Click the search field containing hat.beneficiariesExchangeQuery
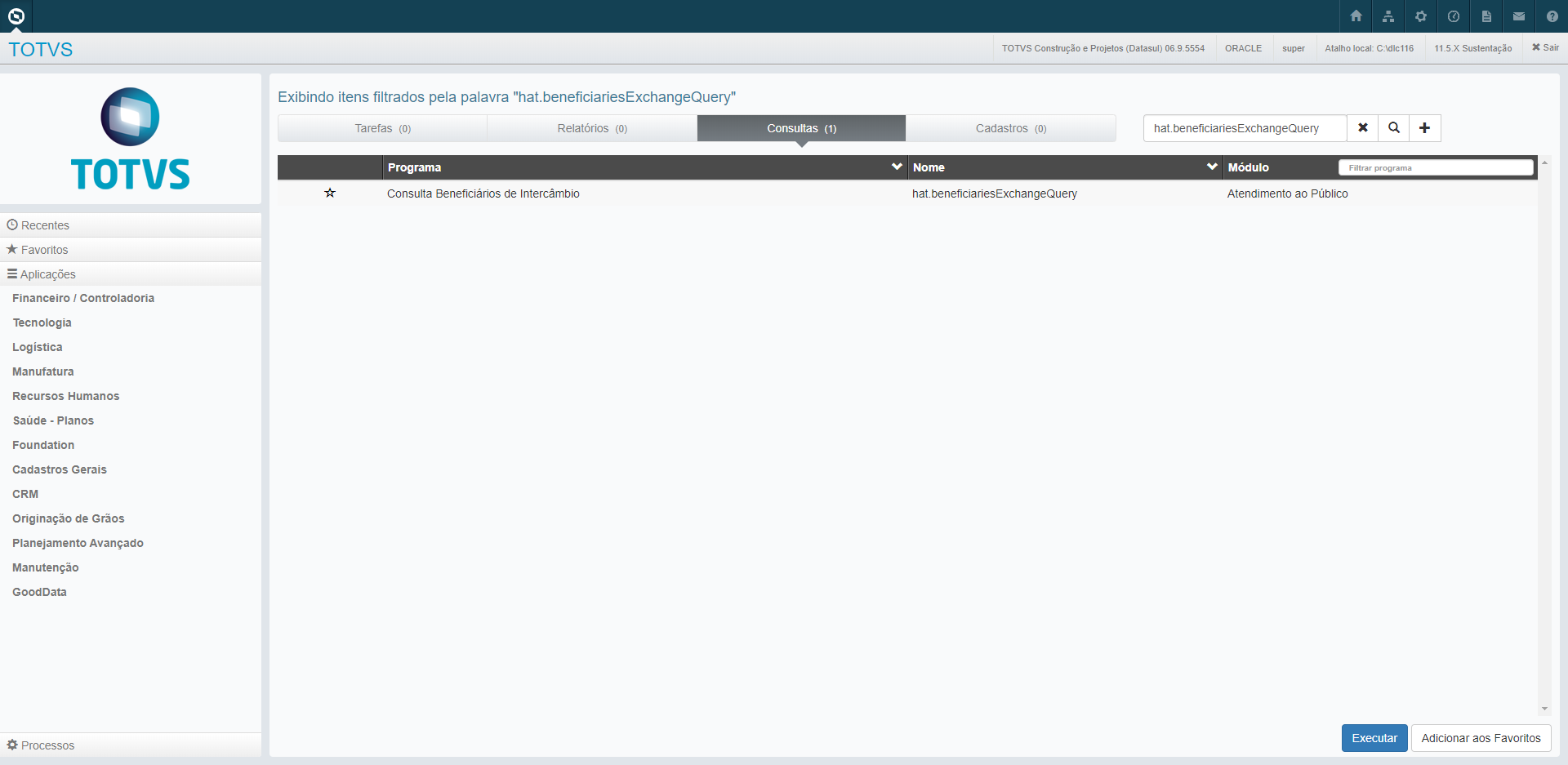1568x765 pixels. click(x=1245, y=128)
